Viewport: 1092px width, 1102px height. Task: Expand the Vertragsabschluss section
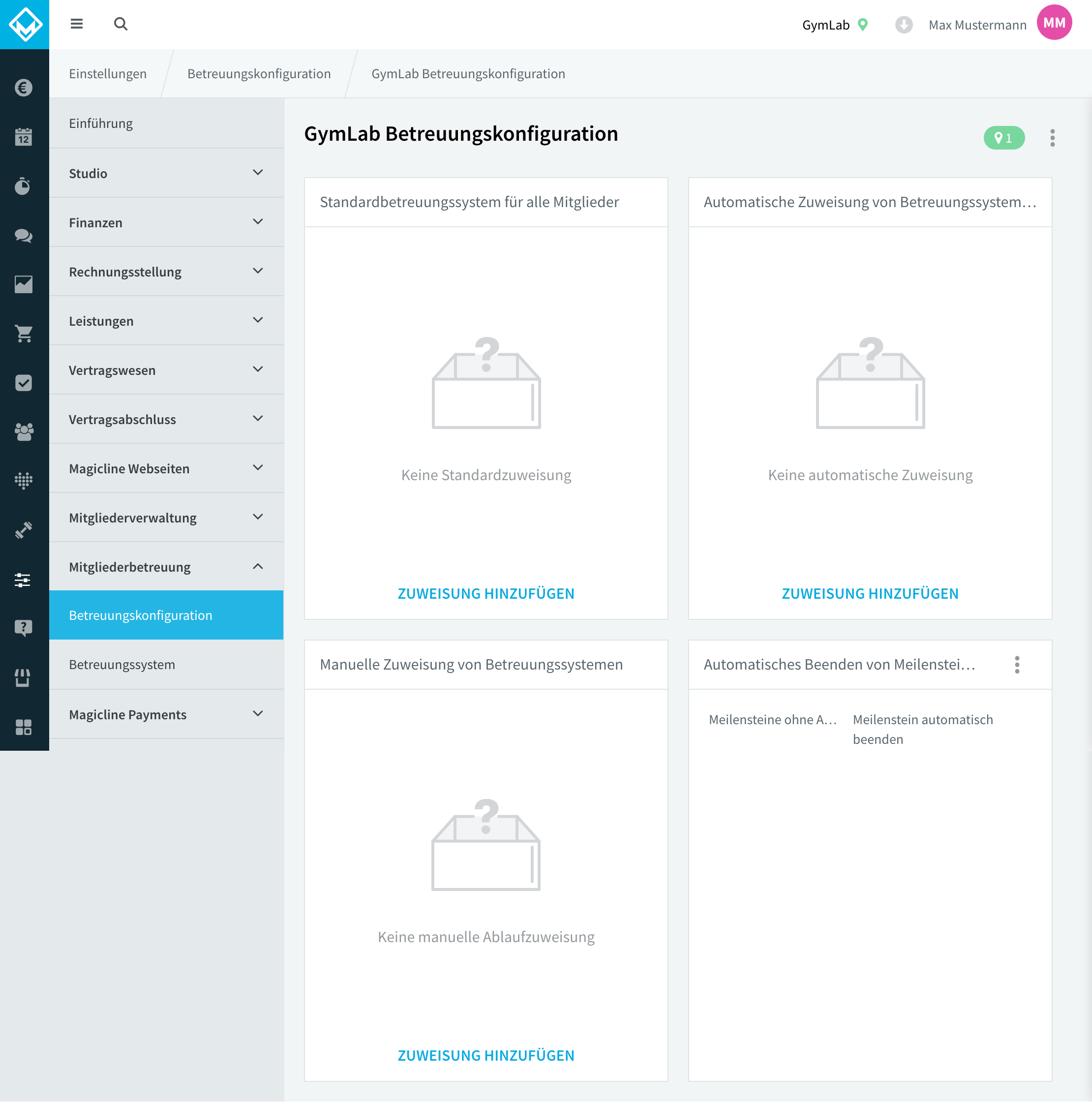[x=166, y=419]
